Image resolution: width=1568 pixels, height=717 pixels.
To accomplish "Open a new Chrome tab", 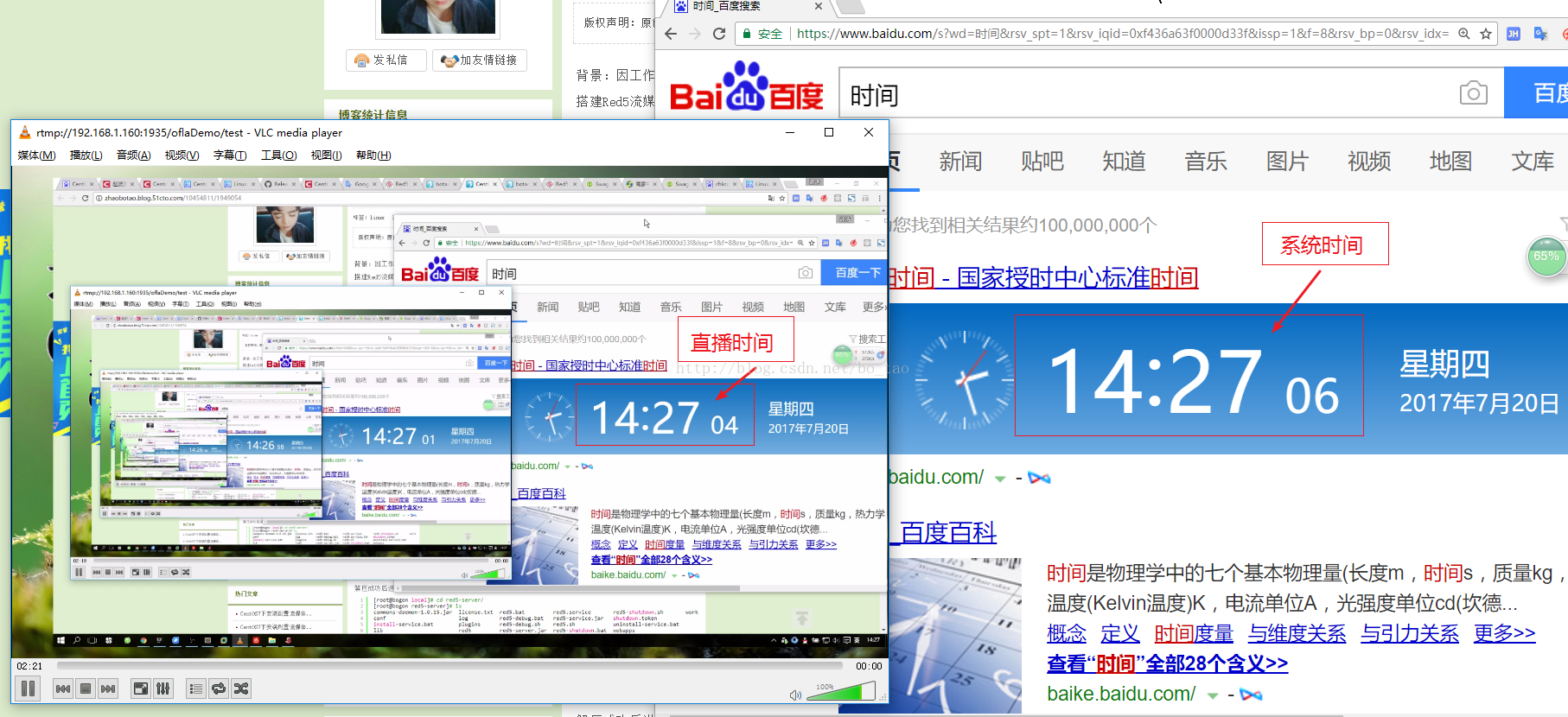I will [851, 7].
